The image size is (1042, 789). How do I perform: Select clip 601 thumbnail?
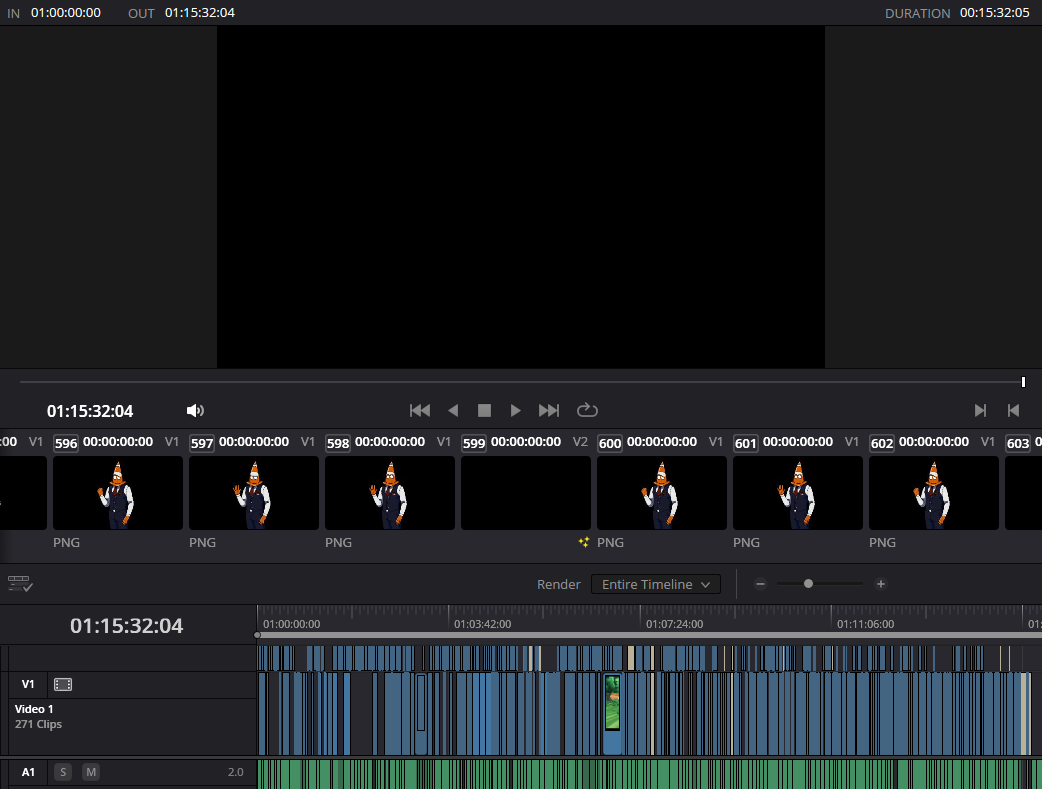pyautogui.click(x=797, y=493)
